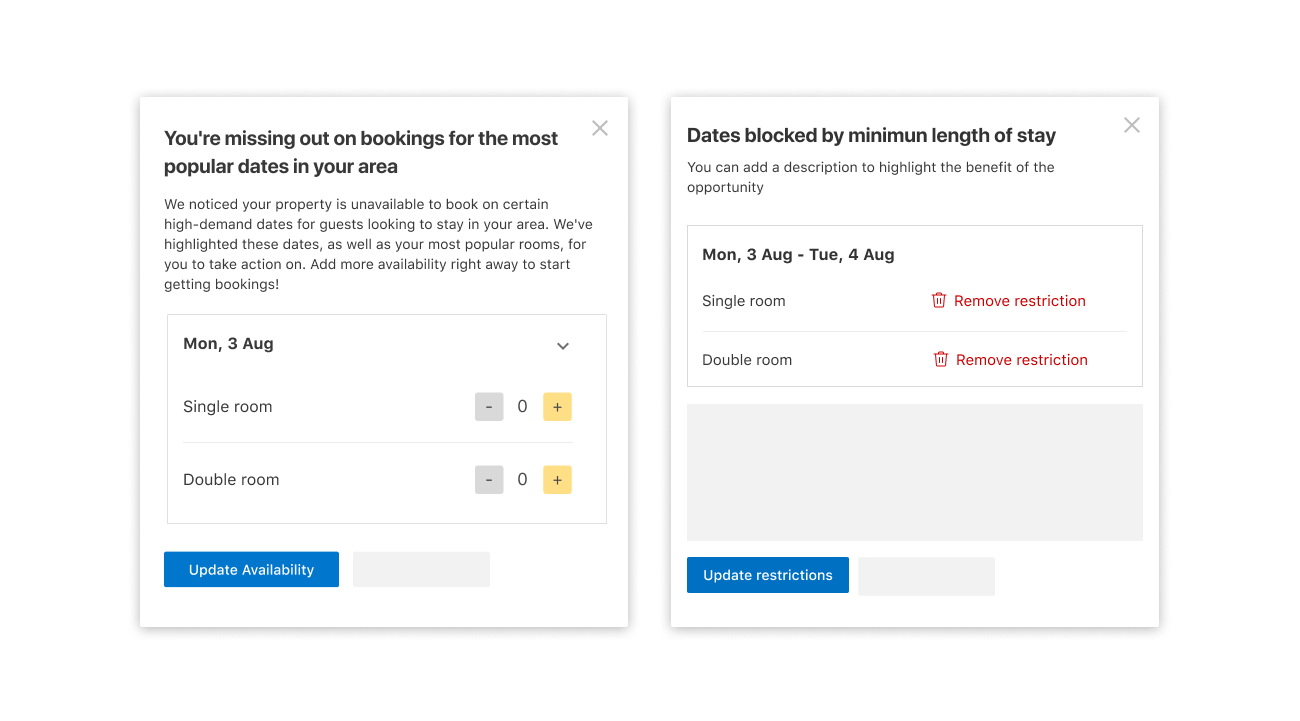Collapse the Mon, 3 Aug section chevron
The width and height of the screenshot is (1300, 721).
(563, 346)
